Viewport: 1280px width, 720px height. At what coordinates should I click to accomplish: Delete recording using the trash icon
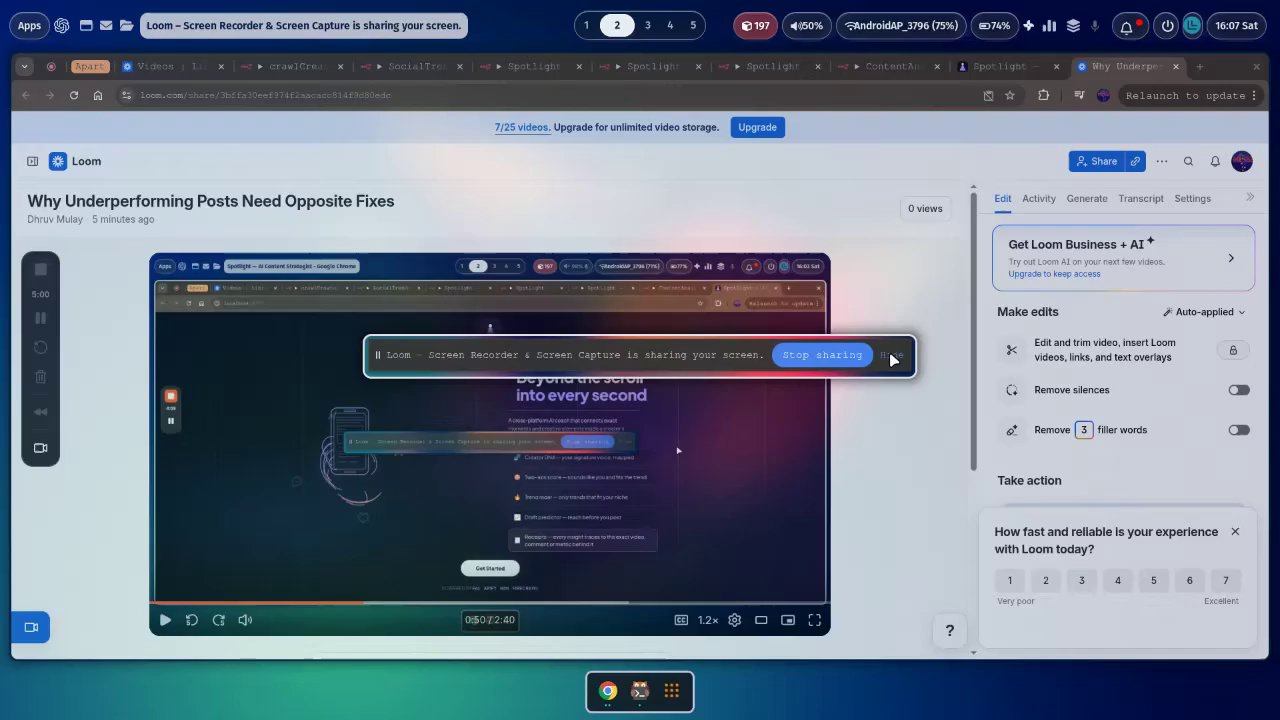tap(40, 377)
